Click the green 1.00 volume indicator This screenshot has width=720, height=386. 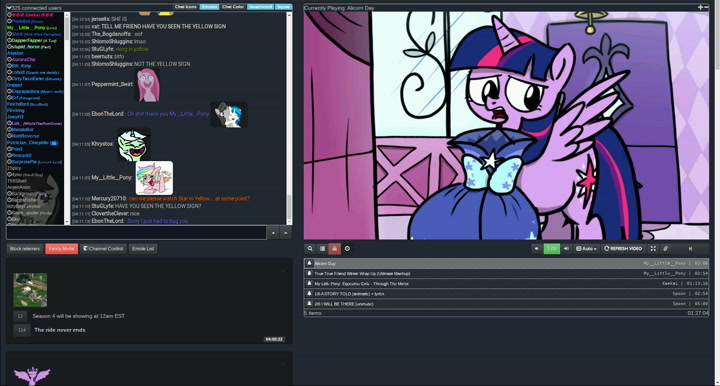(x=551, y=248)
